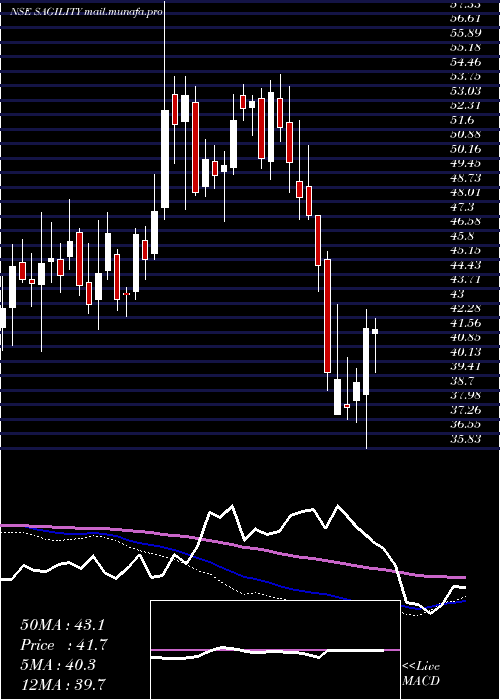Click the 39.41 price axis label
Image resolution: width=500 pixels, height=700 pixels.
click(466, 367)
